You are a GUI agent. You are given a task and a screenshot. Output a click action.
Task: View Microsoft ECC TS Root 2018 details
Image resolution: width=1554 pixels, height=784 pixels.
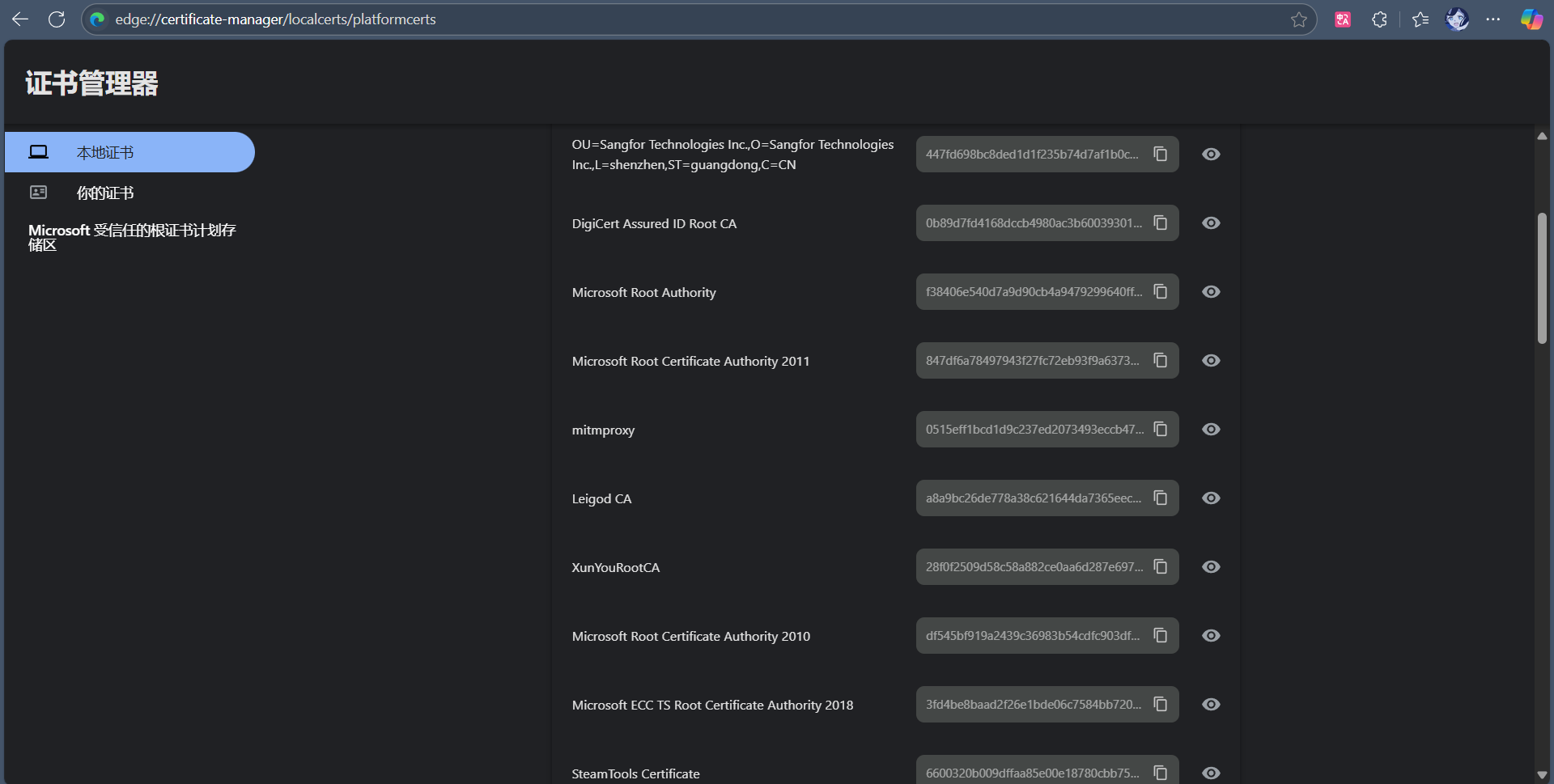coord(1211,704)
